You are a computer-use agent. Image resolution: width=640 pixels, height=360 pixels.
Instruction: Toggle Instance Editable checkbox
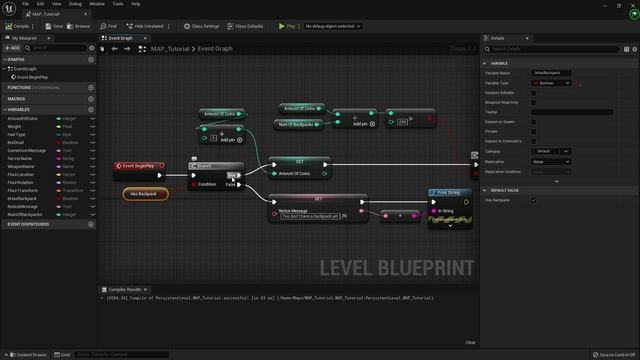click(533, 93)
